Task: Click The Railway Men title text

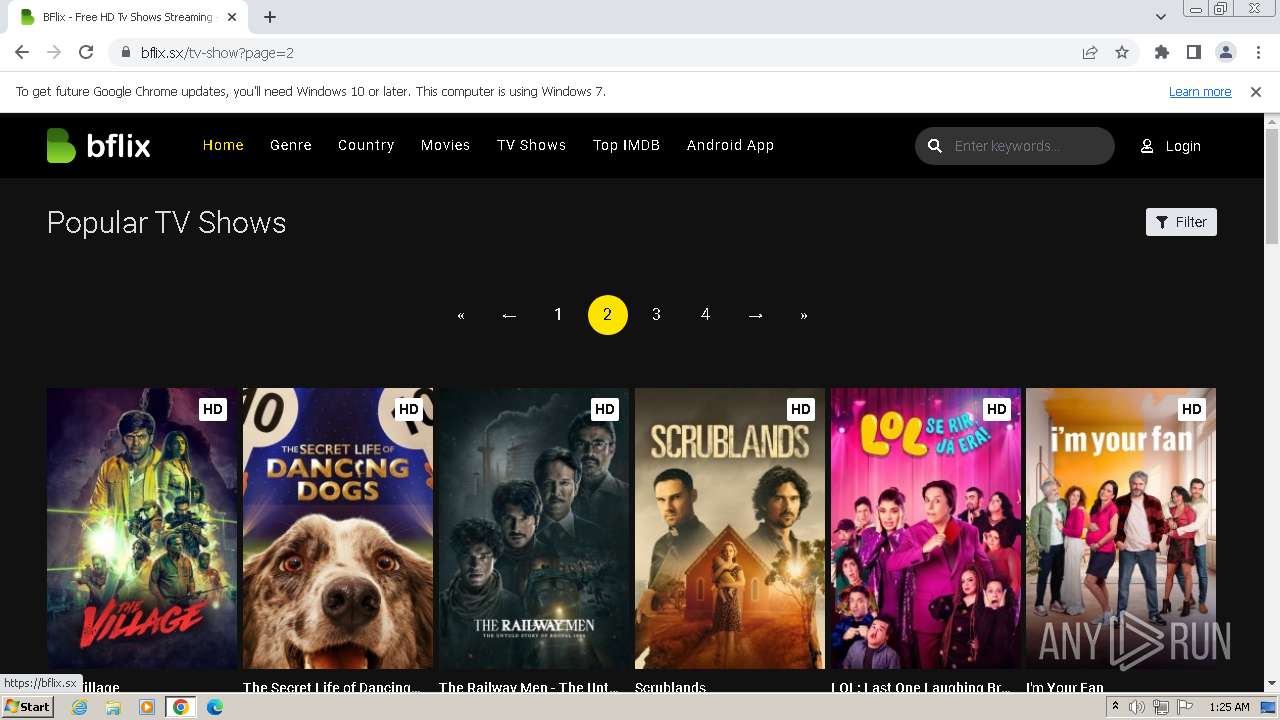Action: [x=529, y=687]
